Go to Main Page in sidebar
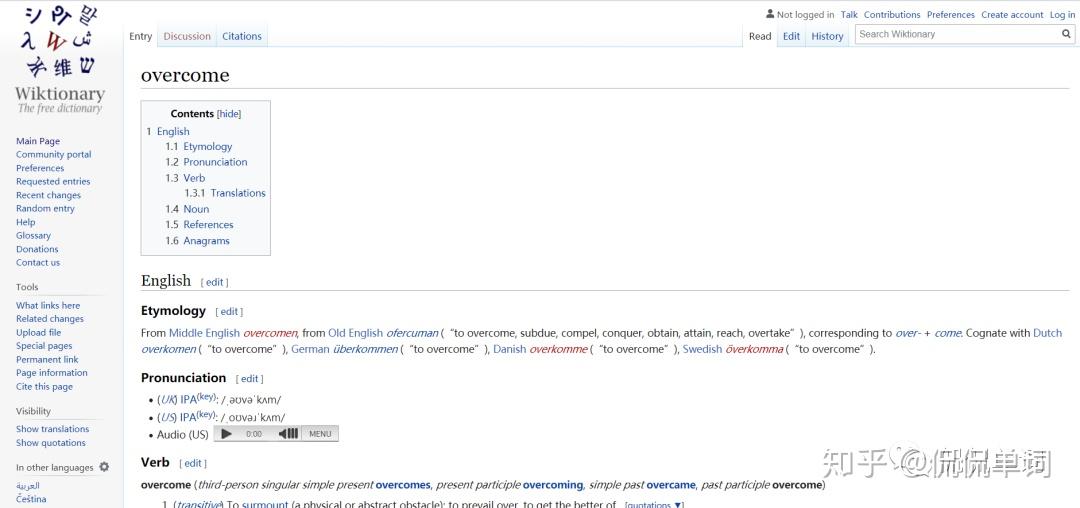1080x508 pixels. tap(38, 141)
